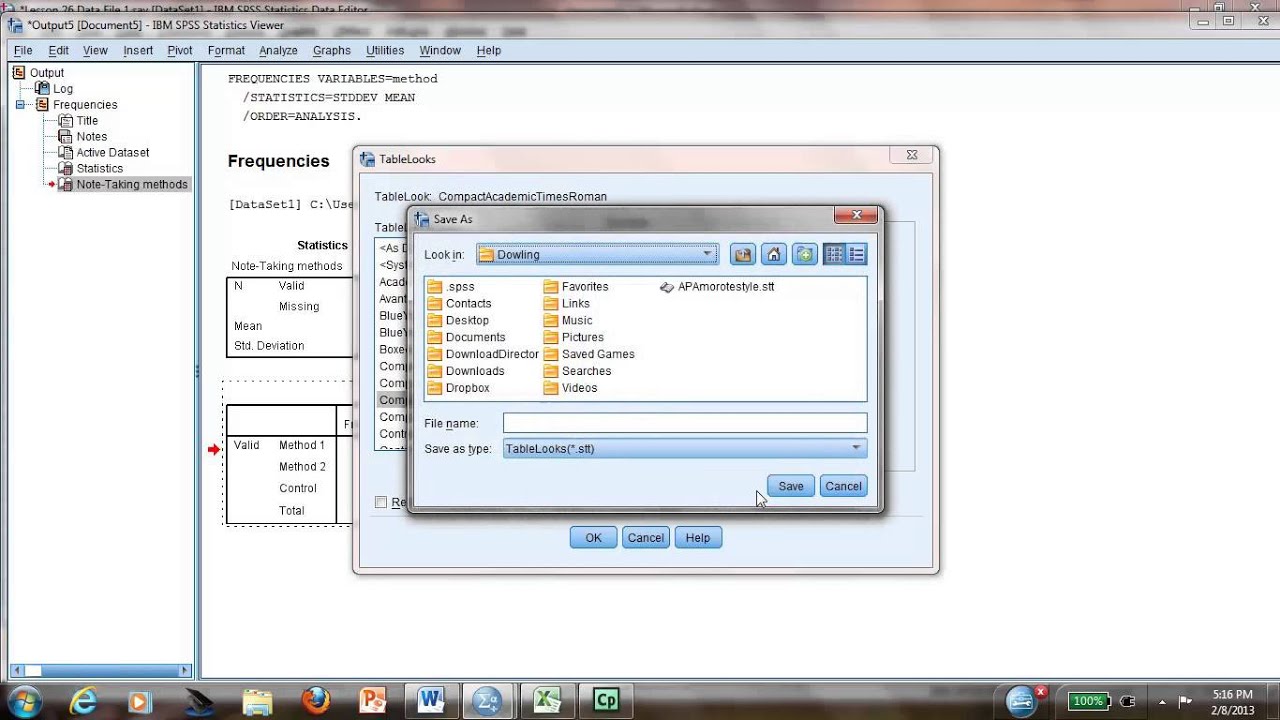The height and width of the screenshot is (720, 1280).
Task: Open the Edit menu
Action: [x=59, y=50]
